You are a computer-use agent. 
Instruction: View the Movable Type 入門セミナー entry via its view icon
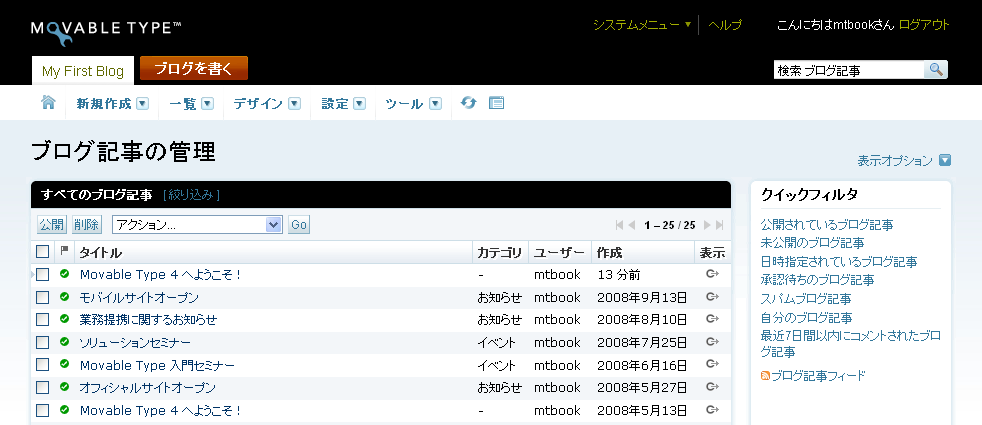[712, 364]
